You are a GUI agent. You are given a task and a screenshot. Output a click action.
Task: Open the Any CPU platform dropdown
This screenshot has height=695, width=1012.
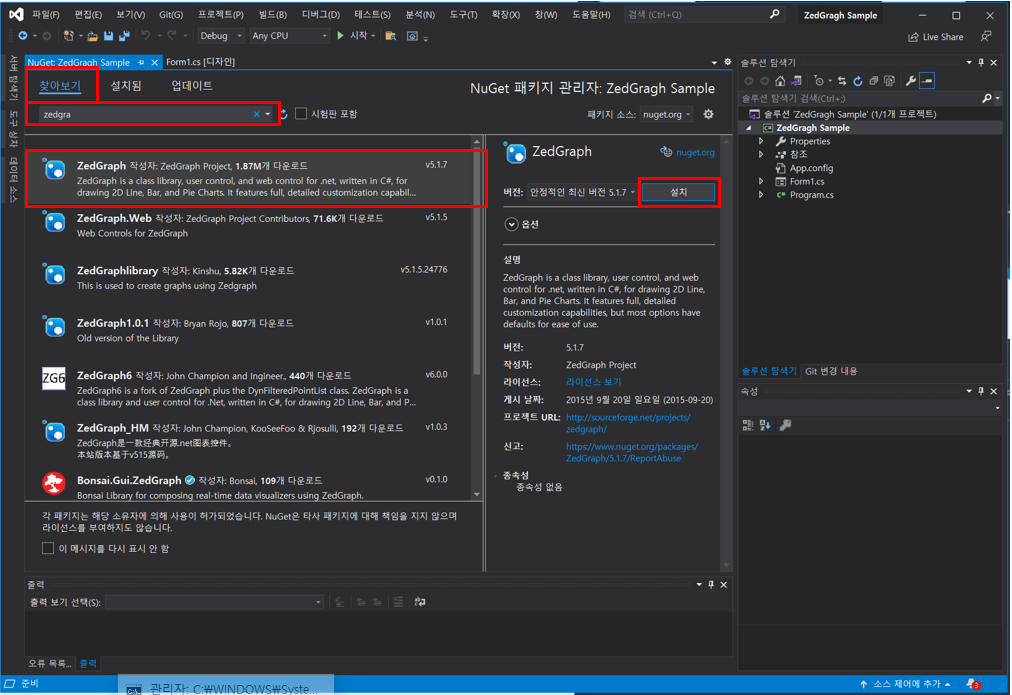tap(289, 36)
